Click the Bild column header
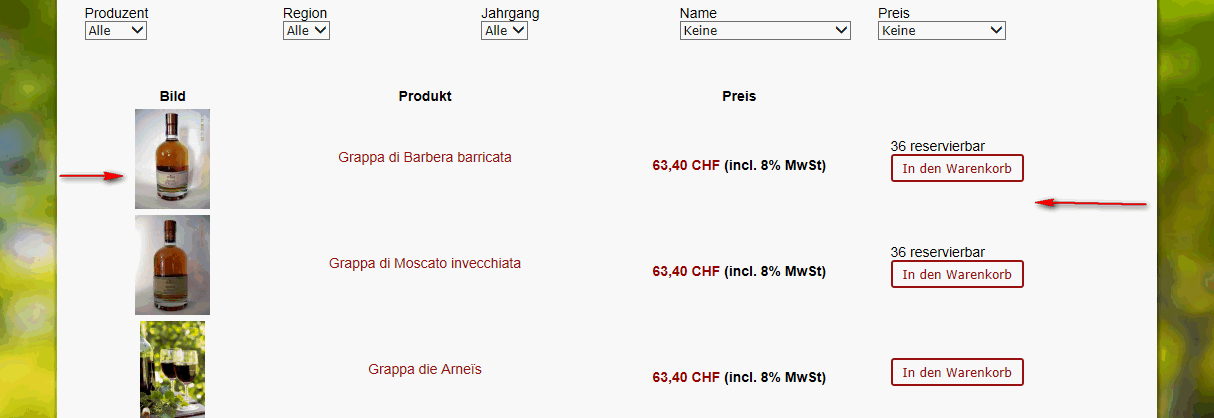 [x=172, y=97]
